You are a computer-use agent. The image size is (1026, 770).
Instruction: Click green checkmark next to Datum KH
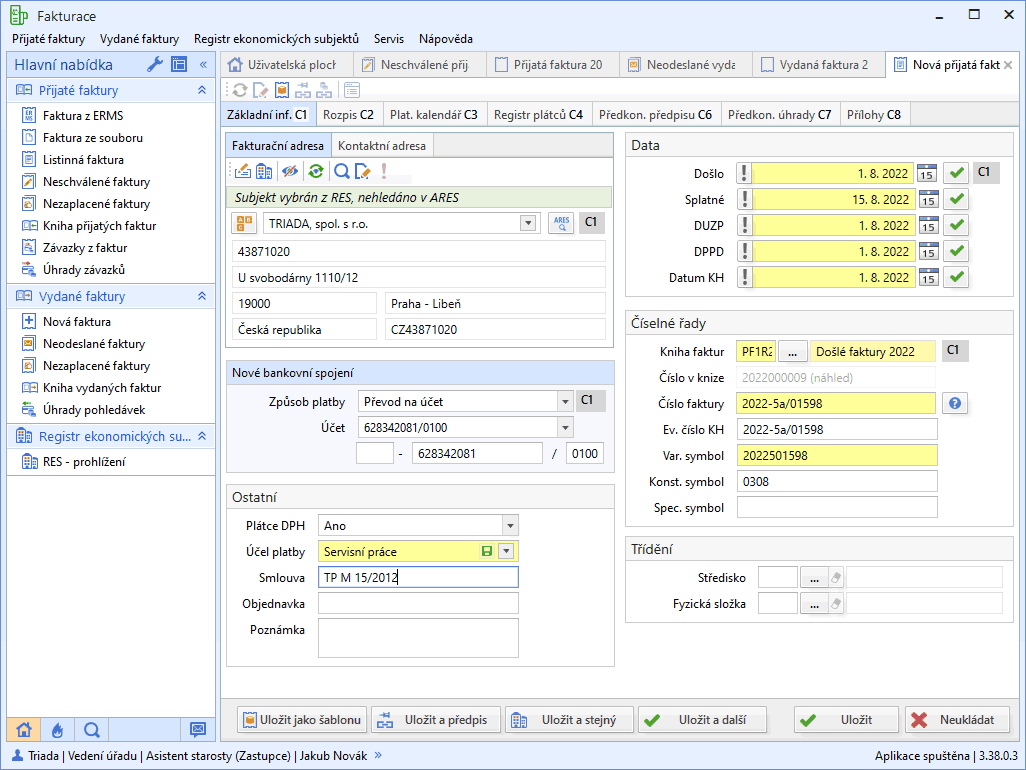(957, 277)
